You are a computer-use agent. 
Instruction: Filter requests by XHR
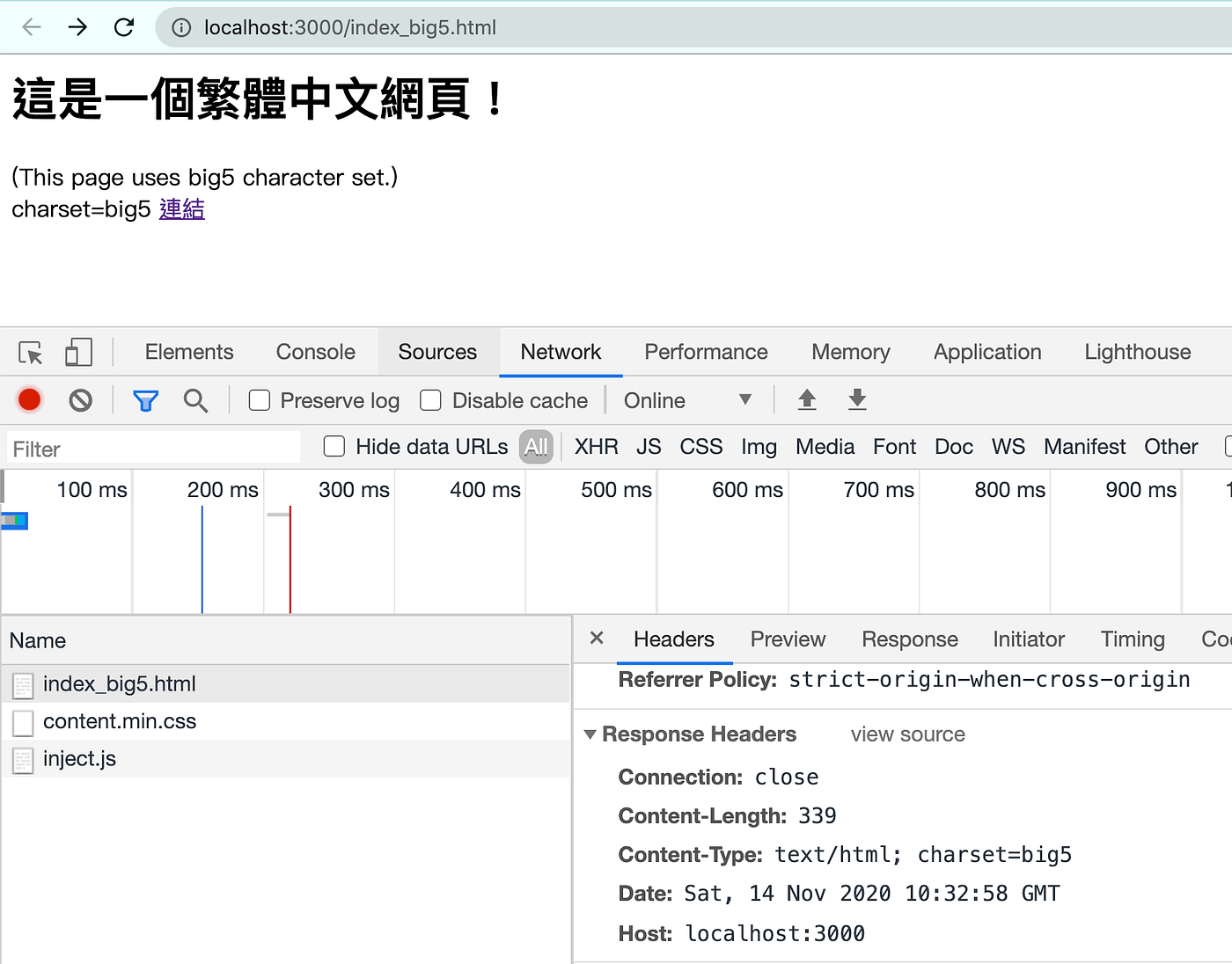click(597, 447)
